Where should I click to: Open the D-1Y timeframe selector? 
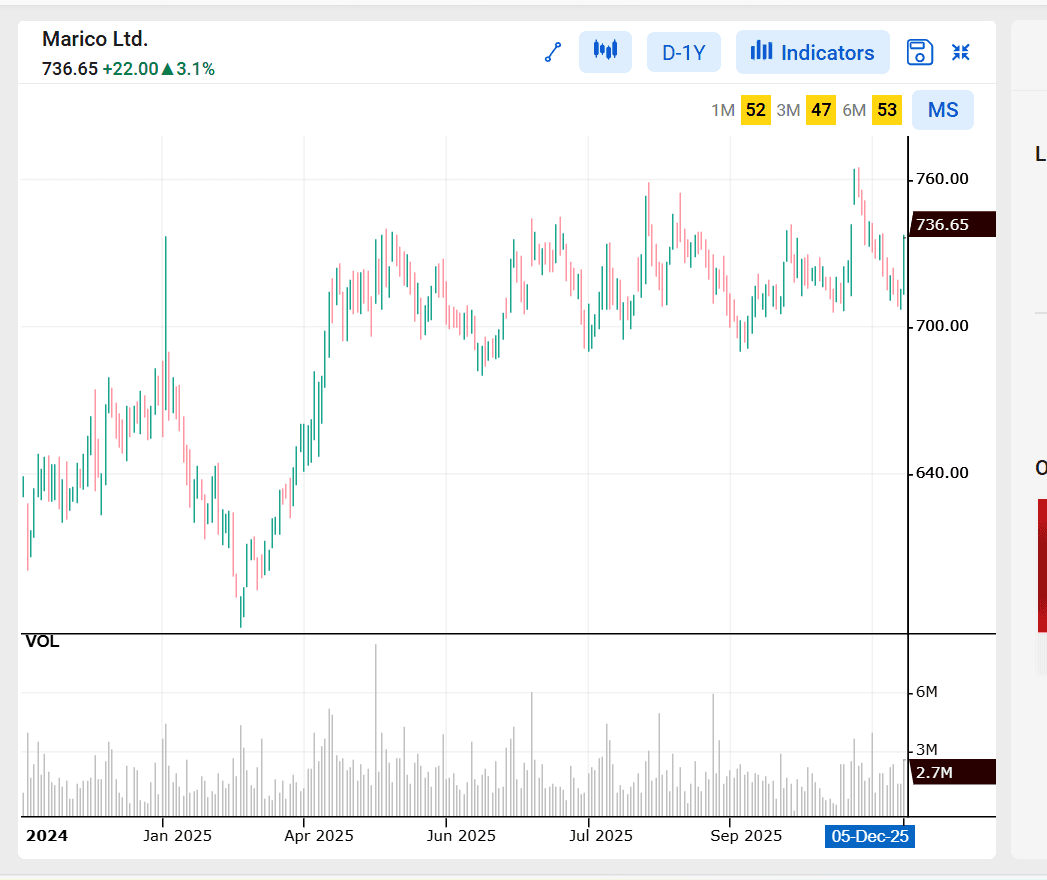pos(684,52)
